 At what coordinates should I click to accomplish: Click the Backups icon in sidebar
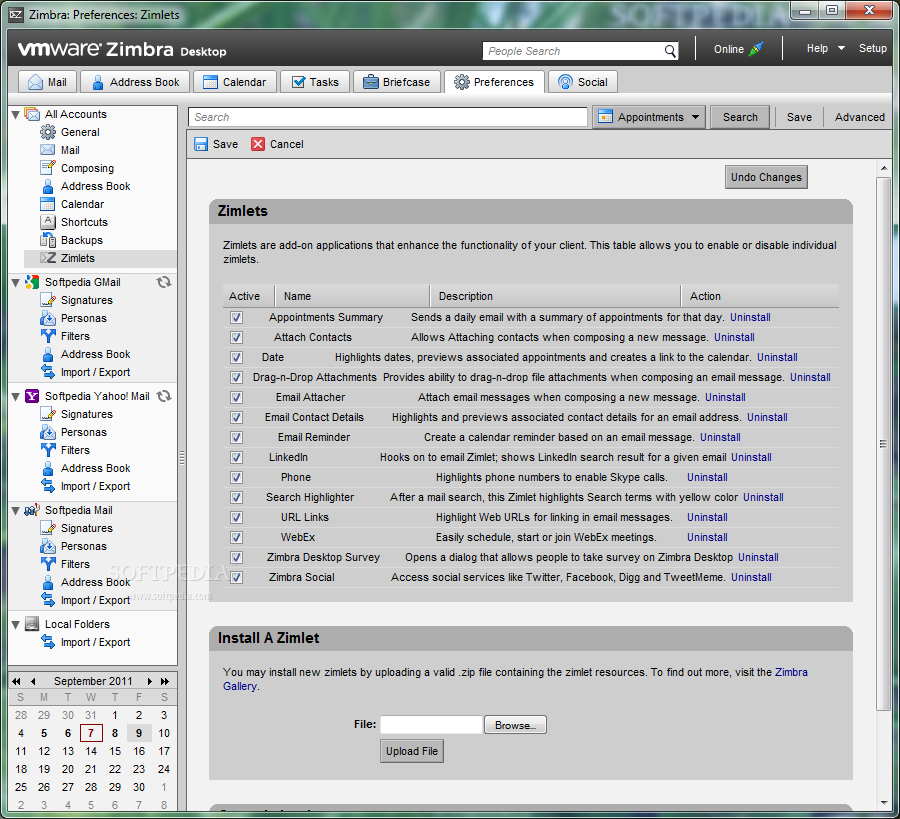click(48, 240)
